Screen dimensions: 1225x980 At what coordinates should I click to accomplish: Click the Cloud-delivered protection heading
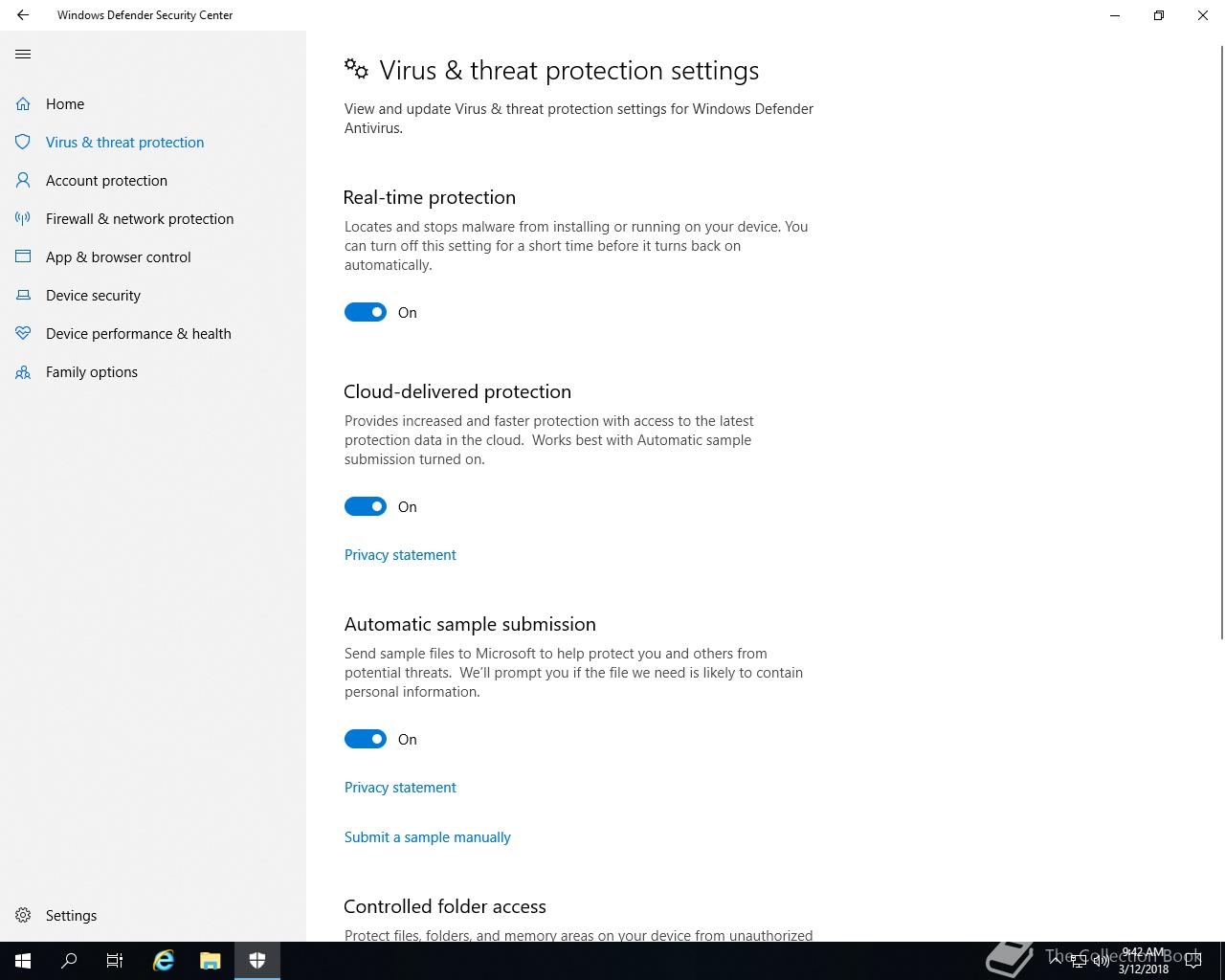coord(457,391)
